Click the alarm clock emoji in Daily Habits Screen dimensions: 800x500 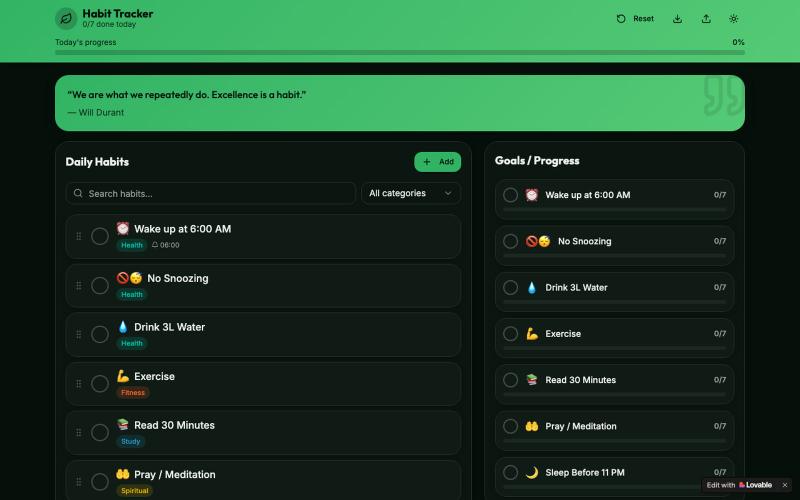122,229
